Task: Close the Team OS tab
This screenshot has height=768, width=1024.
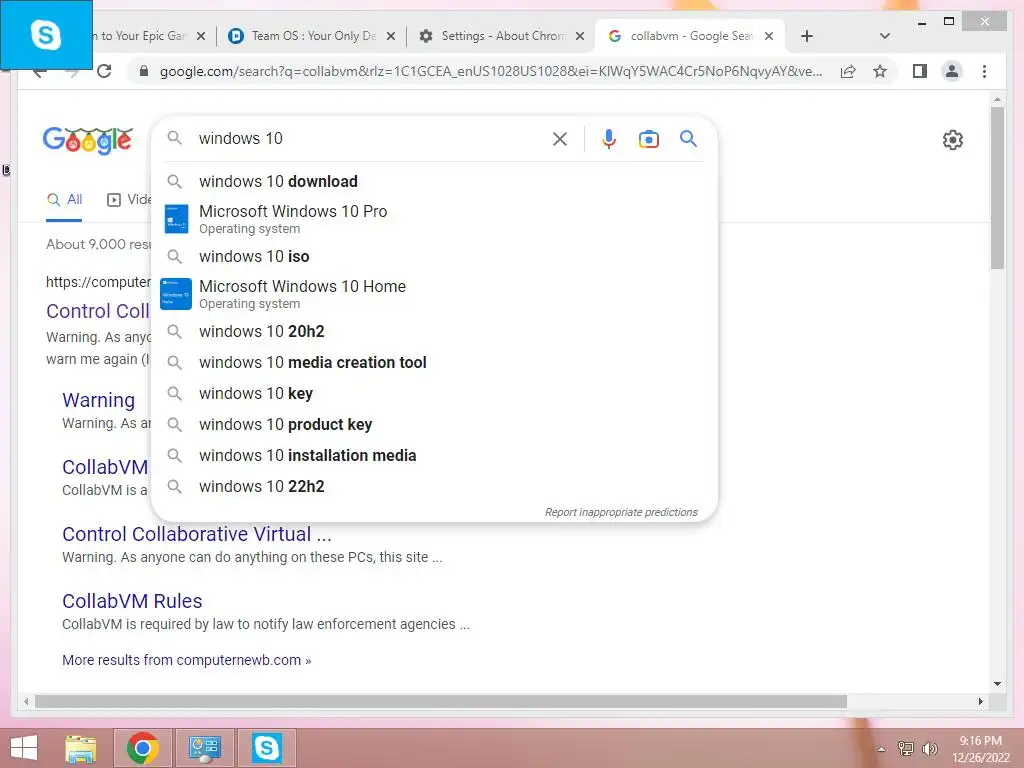Action: [391, 37]
